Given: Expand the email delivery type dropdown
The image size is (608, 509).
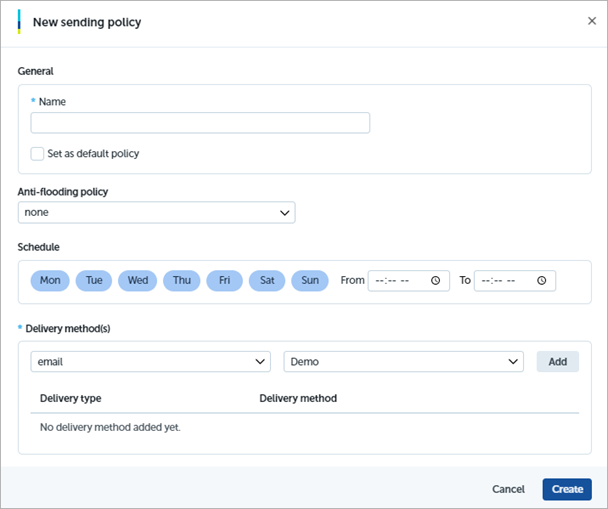Looking at the screenshot, I should pos(150,361).
